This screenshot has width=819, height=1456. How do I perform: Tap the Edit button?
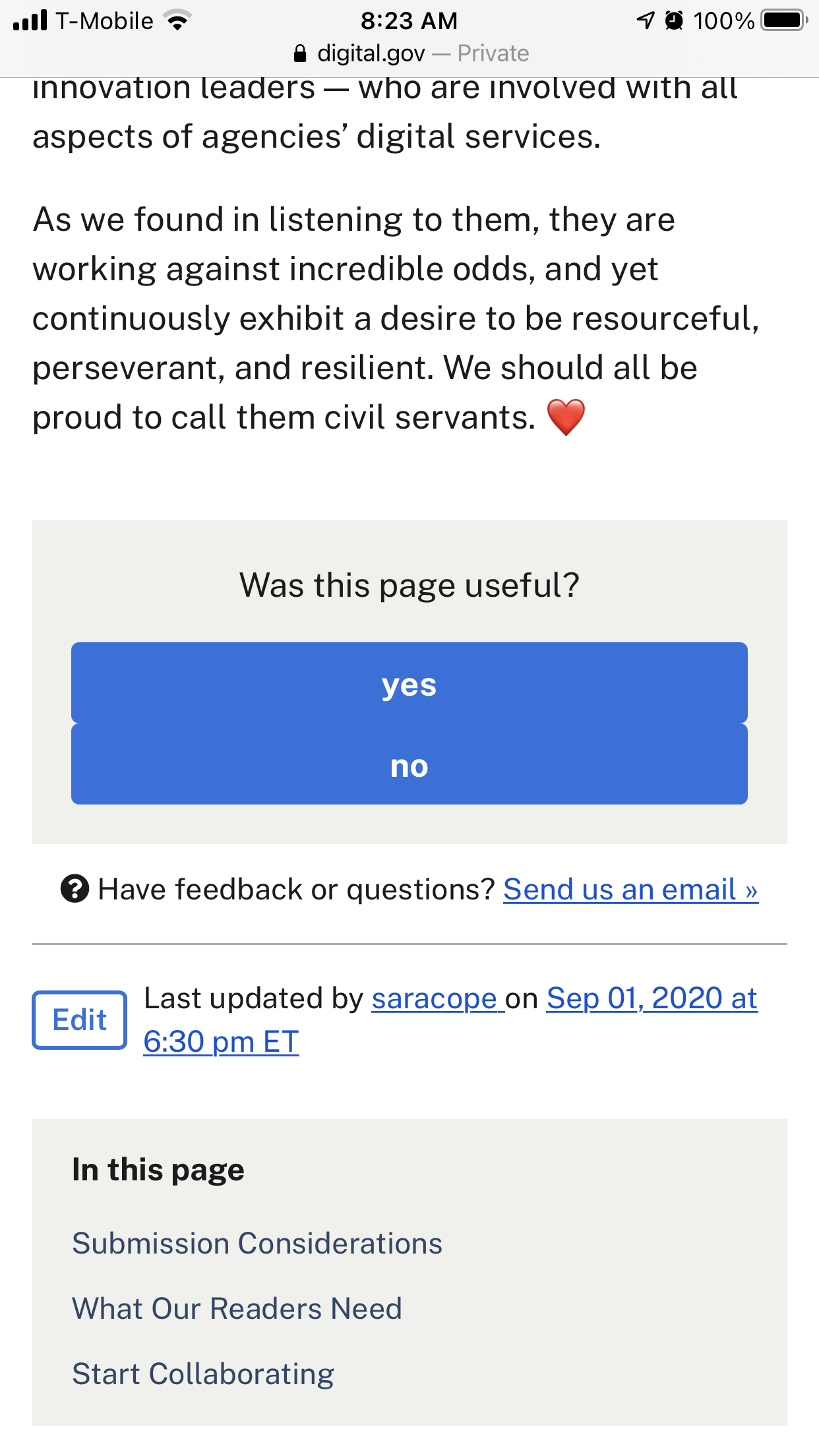[x=78, y=1019]
